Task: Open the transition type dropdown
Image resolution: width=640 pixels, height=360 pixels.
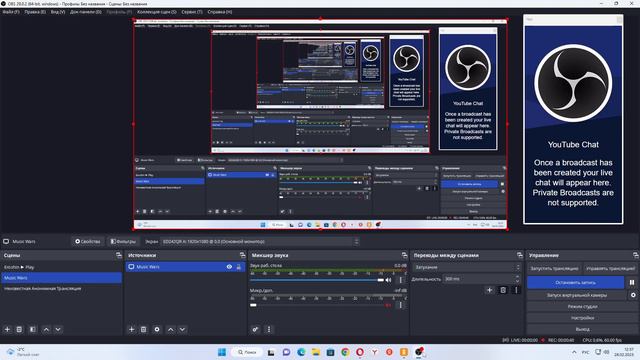Action: click(x=467, y=267)
